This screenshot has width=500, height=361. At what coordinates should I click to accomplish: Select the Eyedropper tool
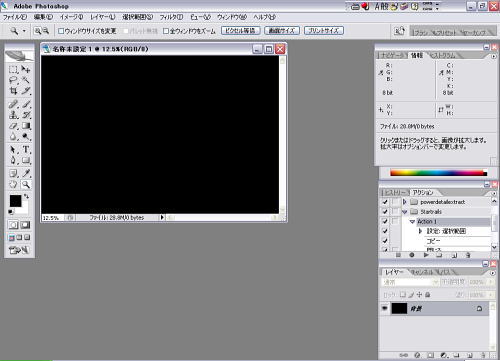pos(26,173)
